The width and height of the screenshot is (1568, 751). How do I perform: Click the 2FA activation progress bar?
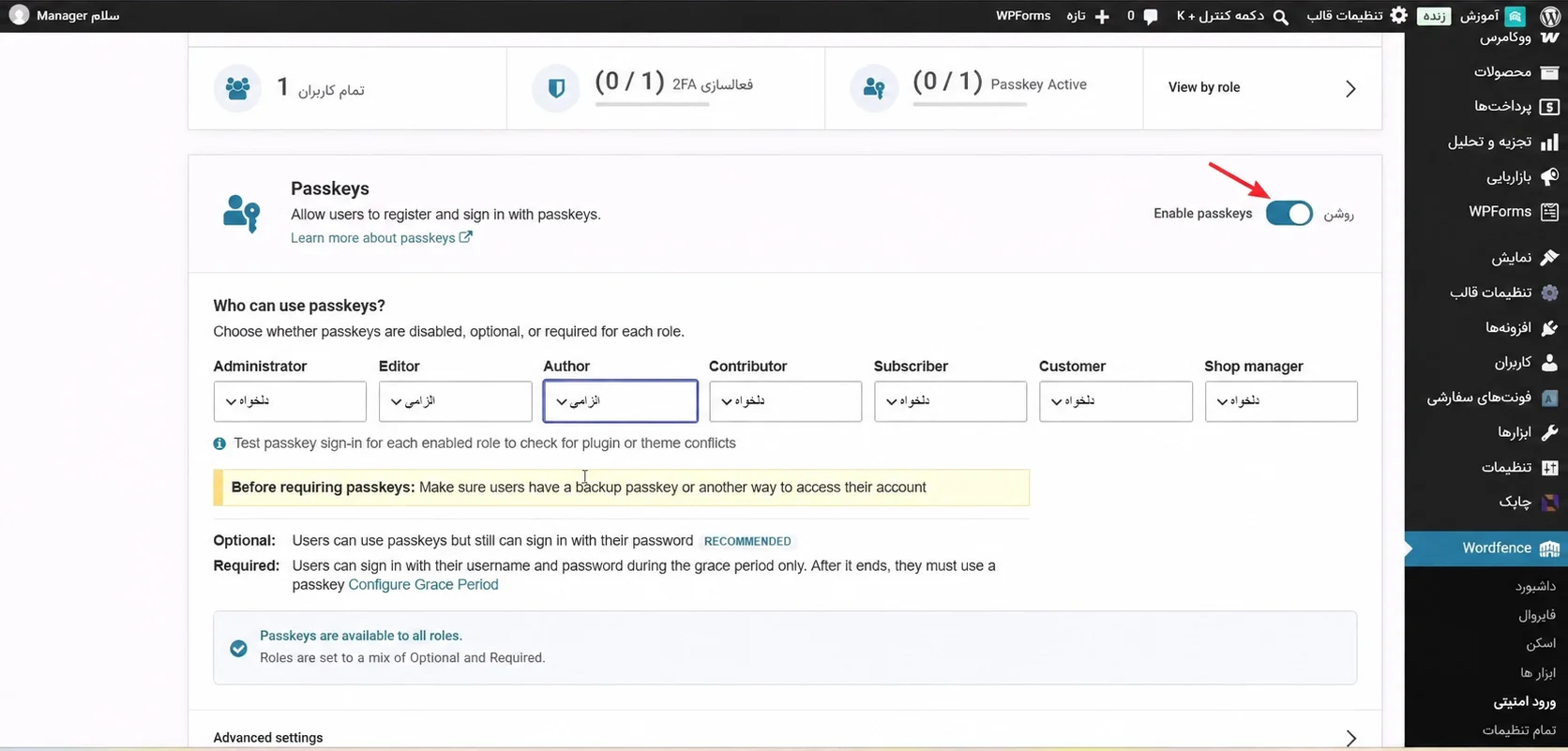coord(652,104)
